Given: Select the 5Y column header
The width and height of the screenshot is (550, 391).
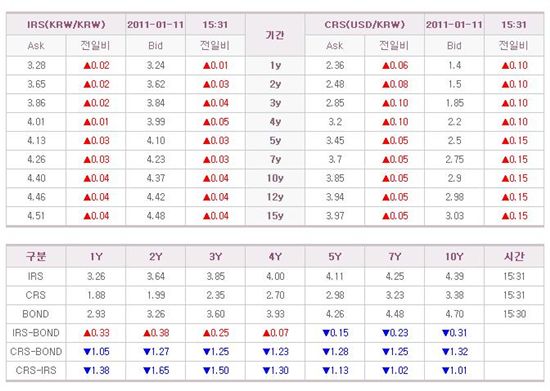Looking at the screenshot, I should pos(335,257).
